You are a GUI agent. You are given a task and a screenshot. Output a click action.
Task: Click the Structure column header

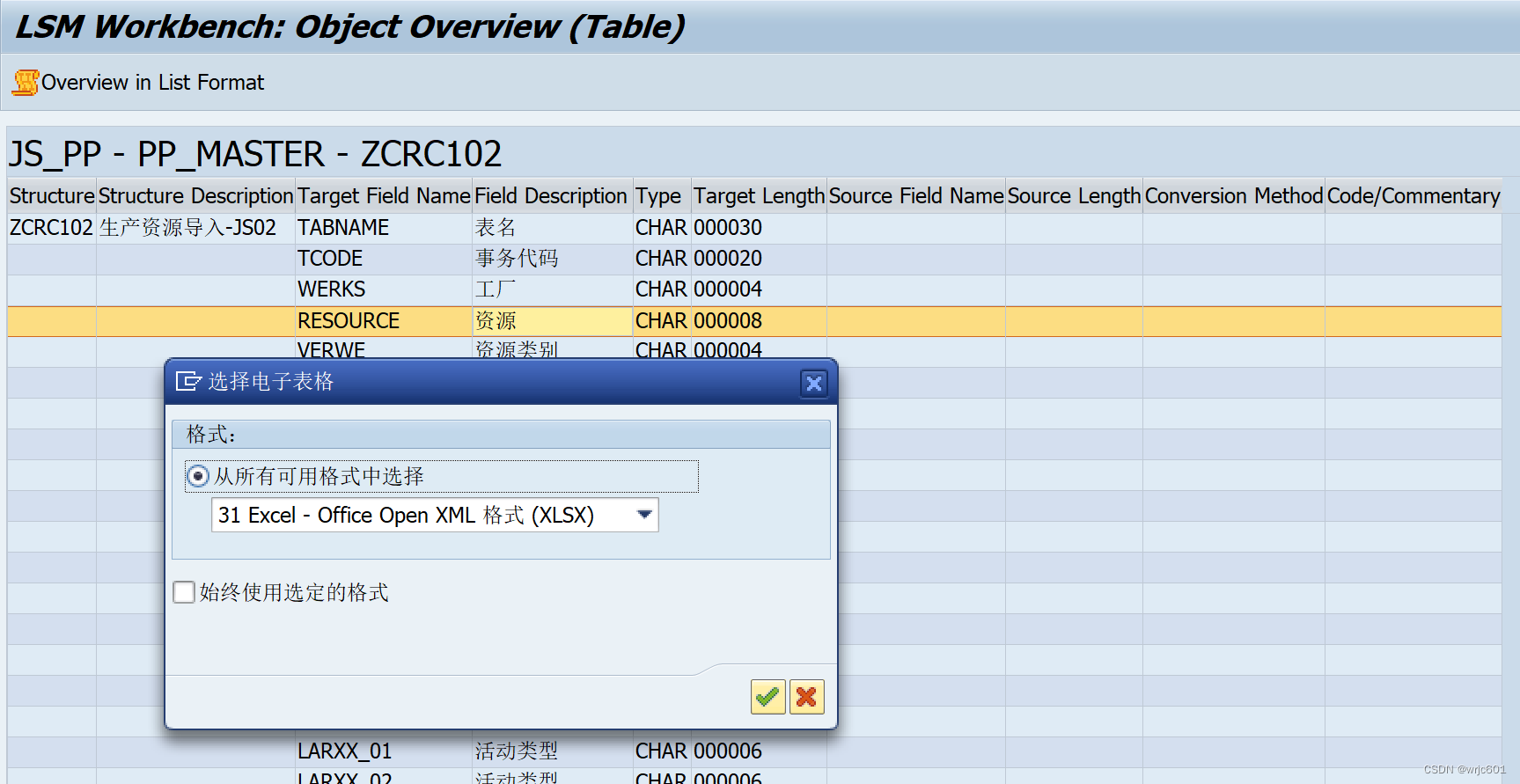click(x=52, y=195)
